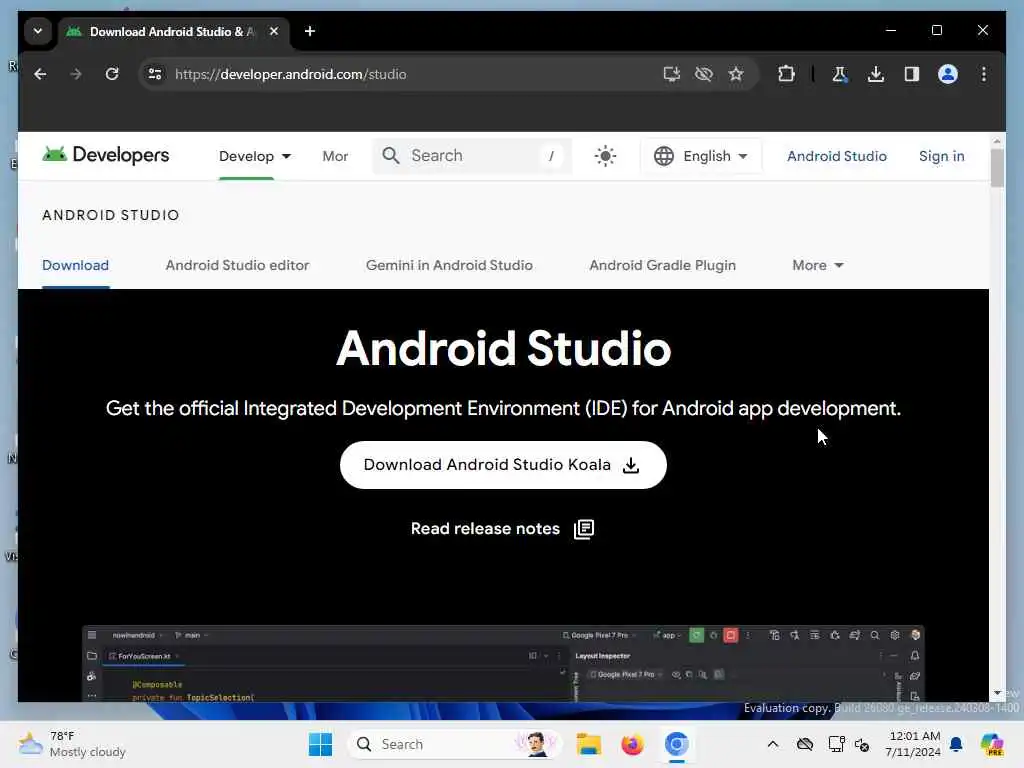Click Download Android Studio Koala button
This screenshot has height=768, width=1024.
[x=503, y=465]
